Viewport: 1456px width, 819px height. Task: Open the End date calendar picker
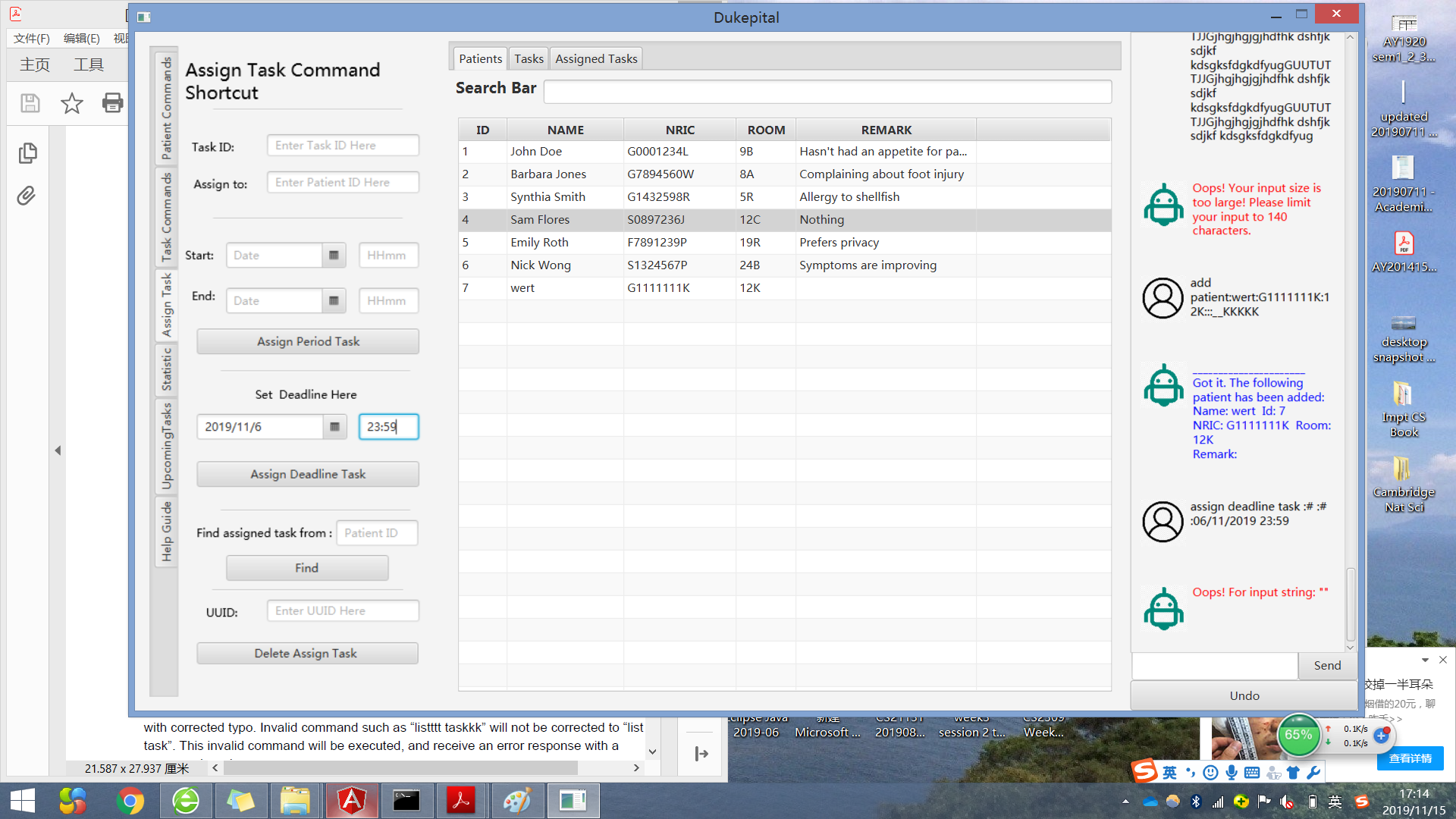click(x=334, y=301)
